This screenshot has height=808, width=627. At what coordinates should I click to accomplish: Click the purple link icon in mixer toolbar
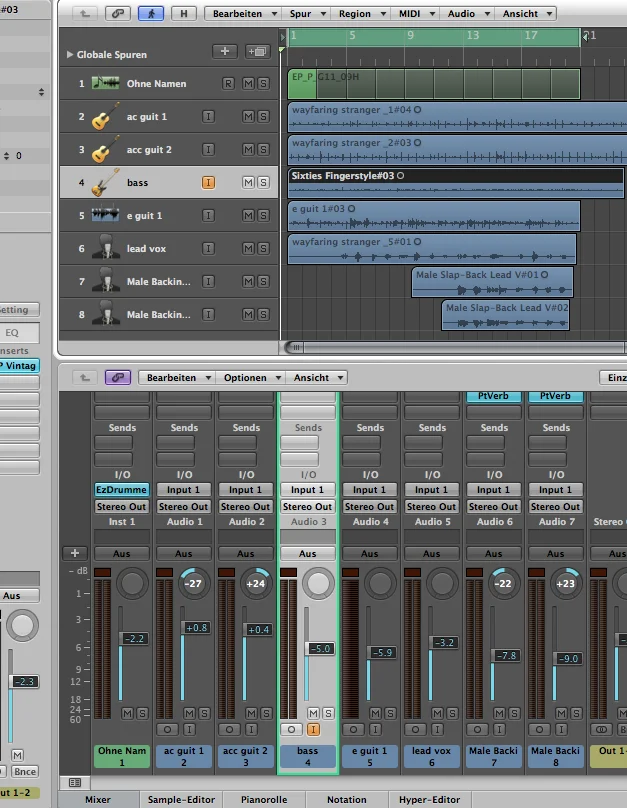[x=118, y=378]
